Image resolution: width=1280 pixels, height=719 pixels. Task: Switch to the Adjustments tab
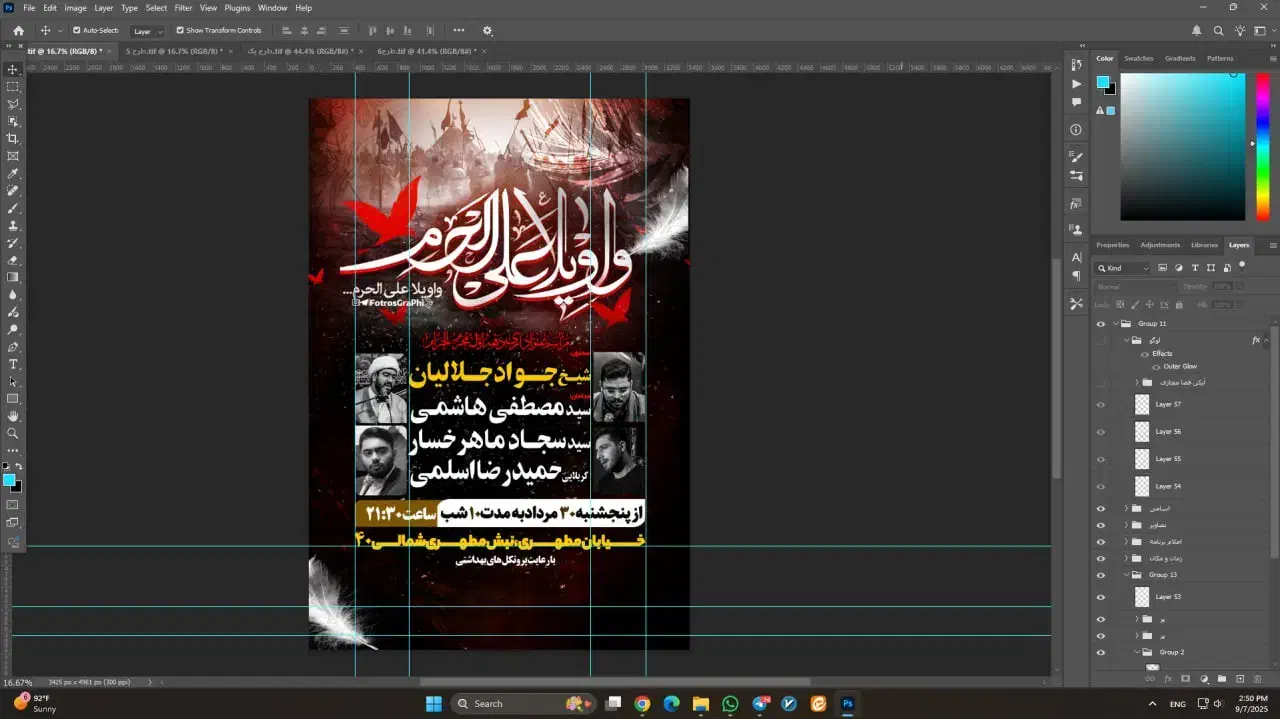(x=1160, y=245)
